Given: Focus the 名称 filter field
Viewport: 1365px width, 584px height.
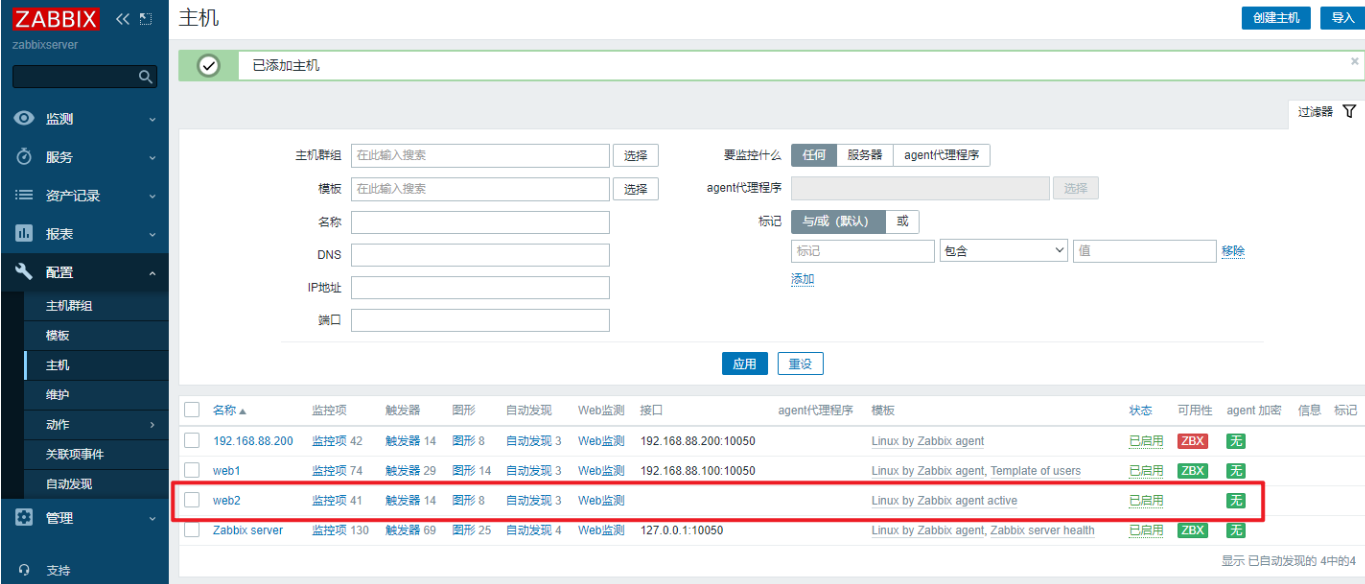Looking at the screenshot, I should (480, 222).
